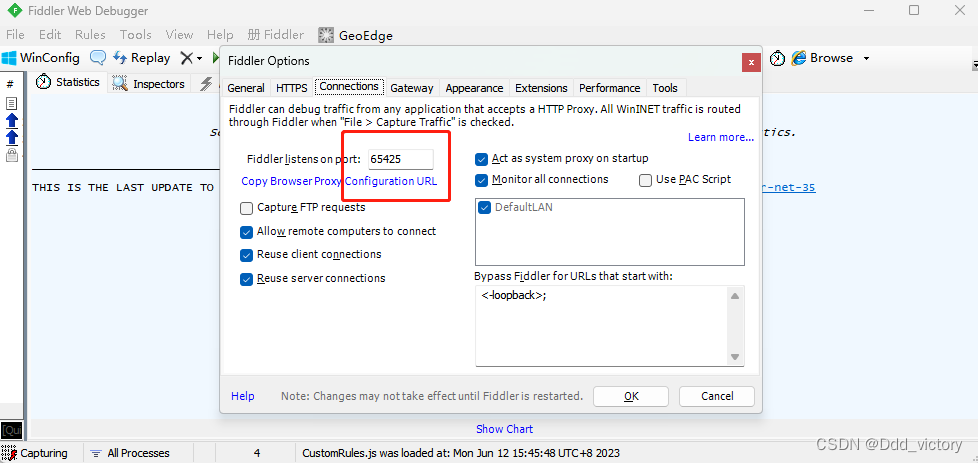The image size is (978, 463).
Task: Click the Help link in dialog
Action: (x=243, y=396)
